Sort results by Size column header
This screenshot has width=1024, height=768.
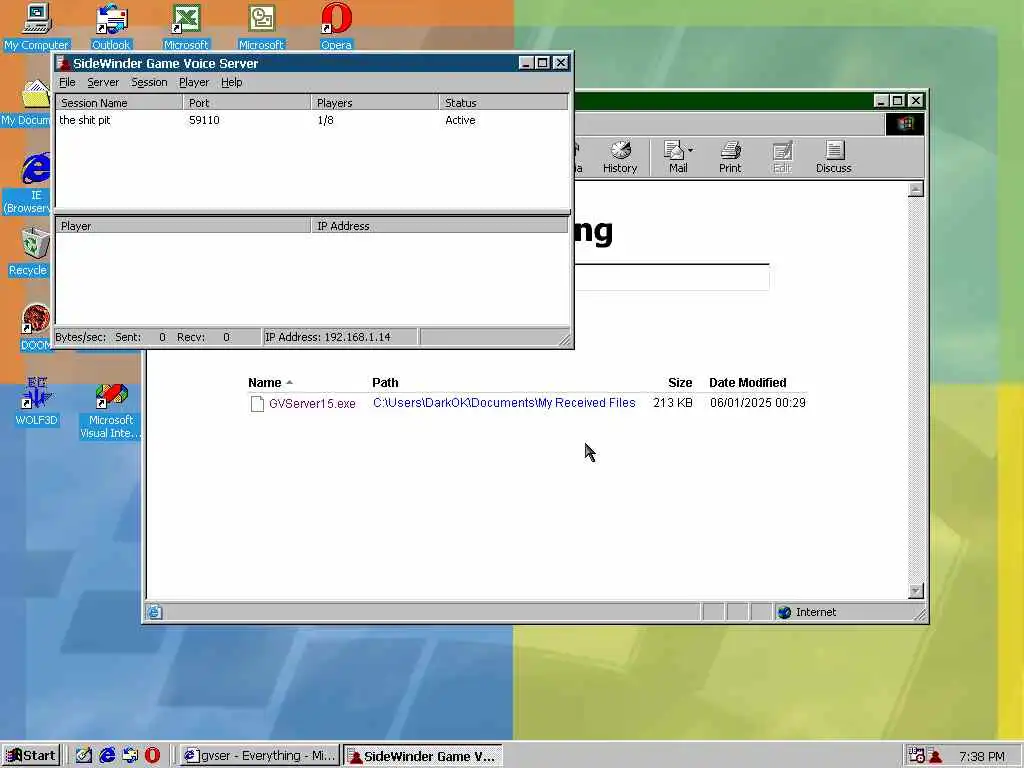tap(680, 383)
